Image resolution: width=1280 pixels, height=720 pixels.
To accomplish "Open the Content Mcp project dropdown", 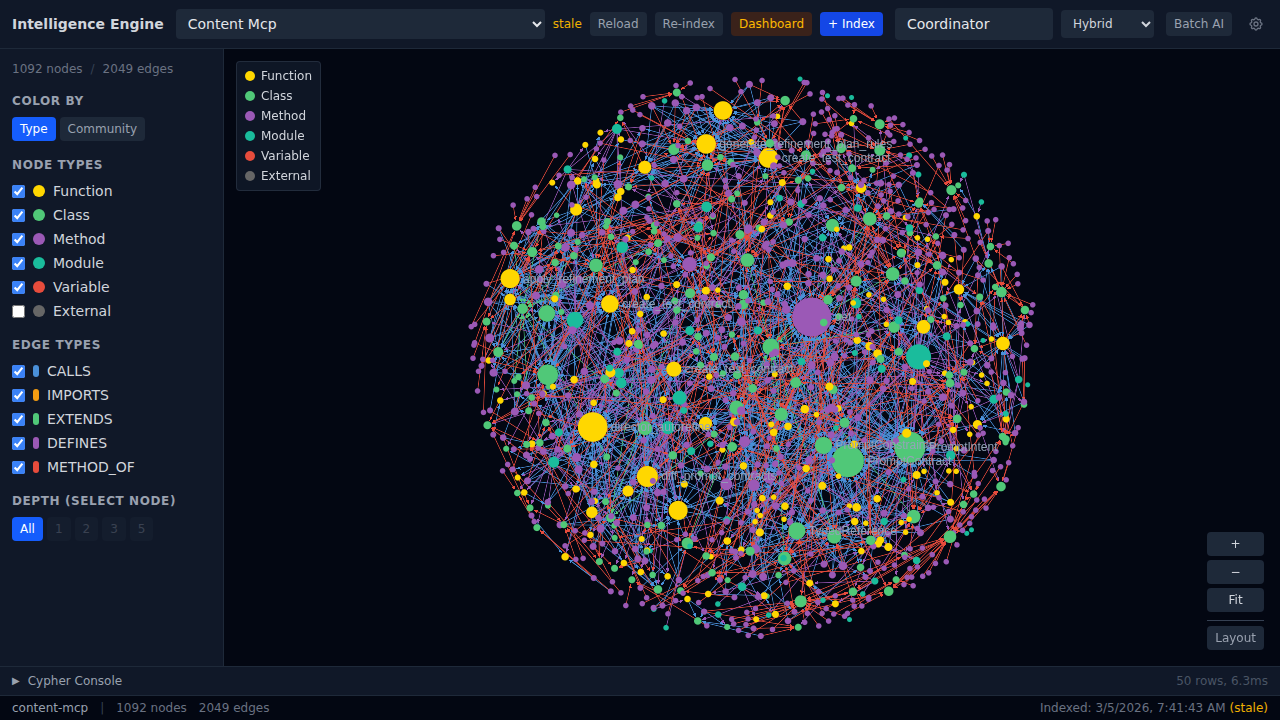I will coord(360,24).
